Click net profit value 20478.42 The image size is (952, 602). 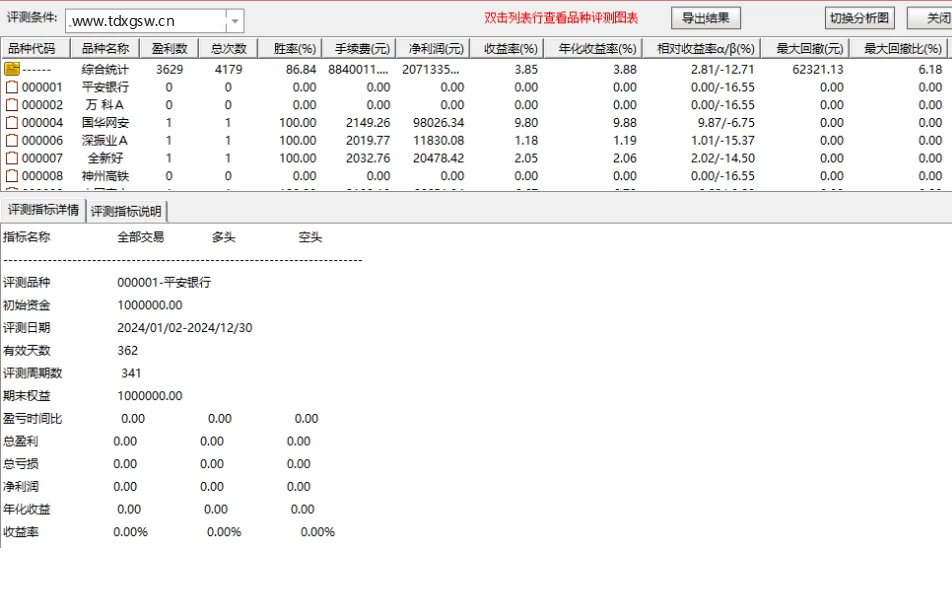click(x=438, y=158)
